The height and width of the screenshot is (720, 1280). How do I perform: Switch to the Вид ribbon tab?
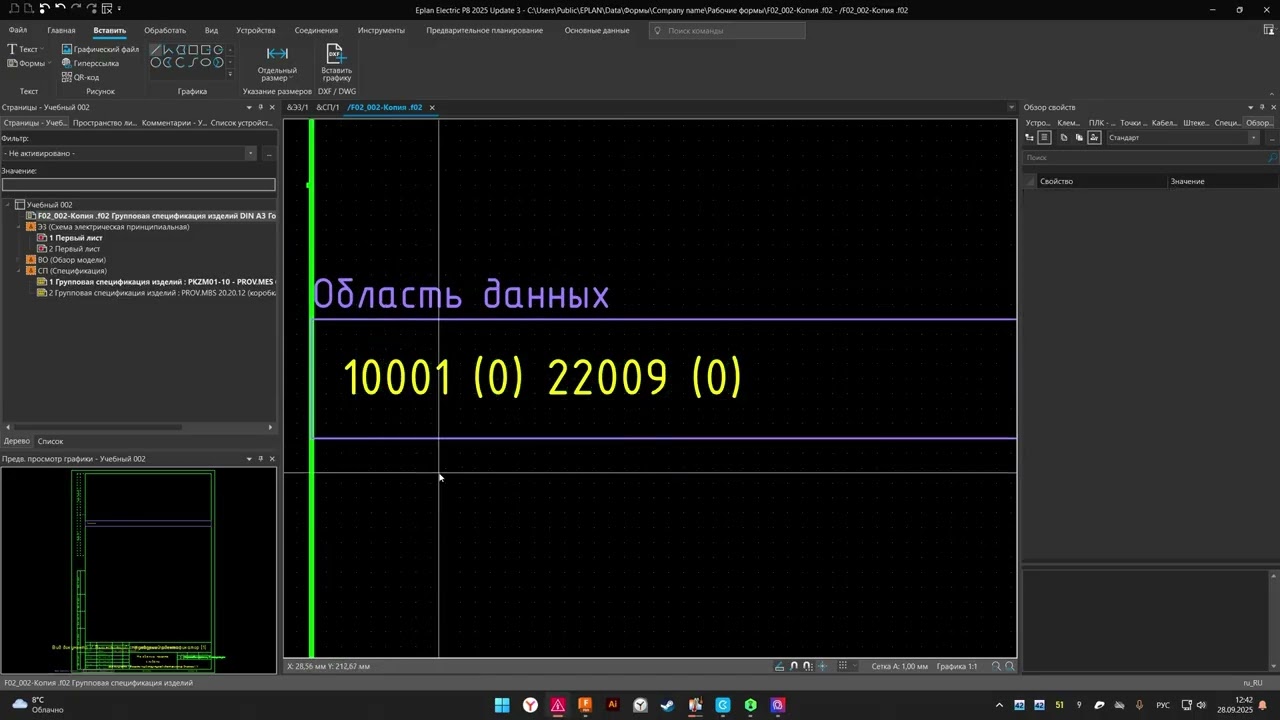click(x=211, y=30)
